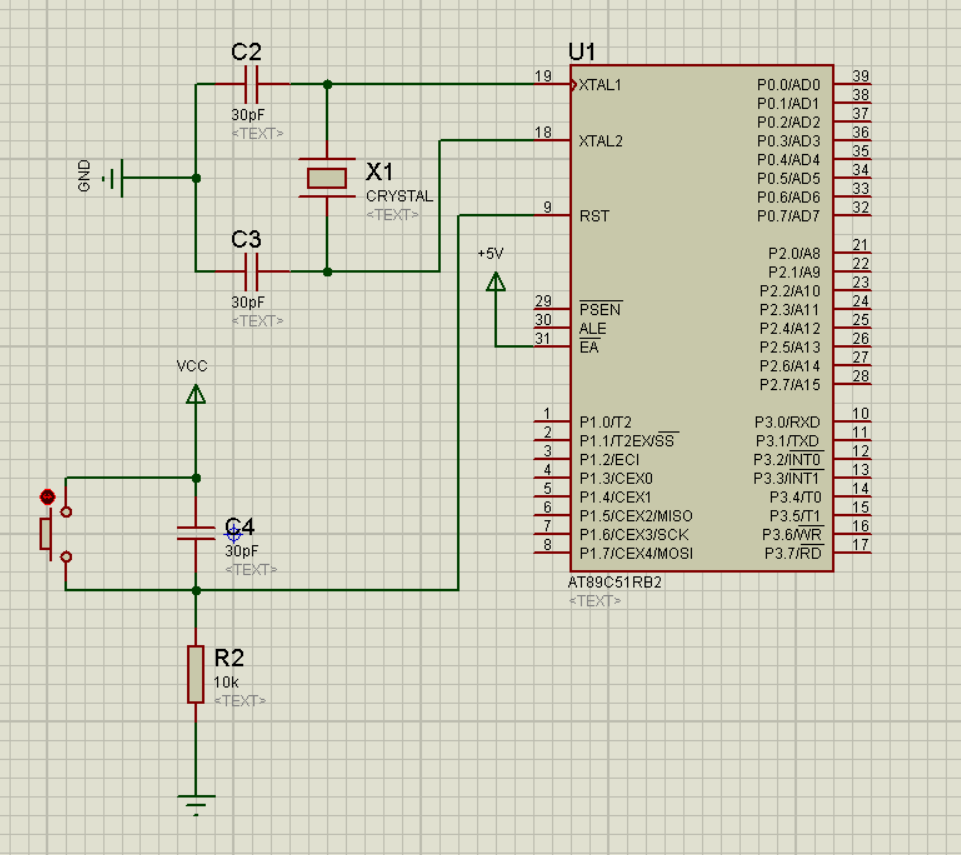Select the P3.7/RD pin 17
961x855 pixels.
point(852,552)
